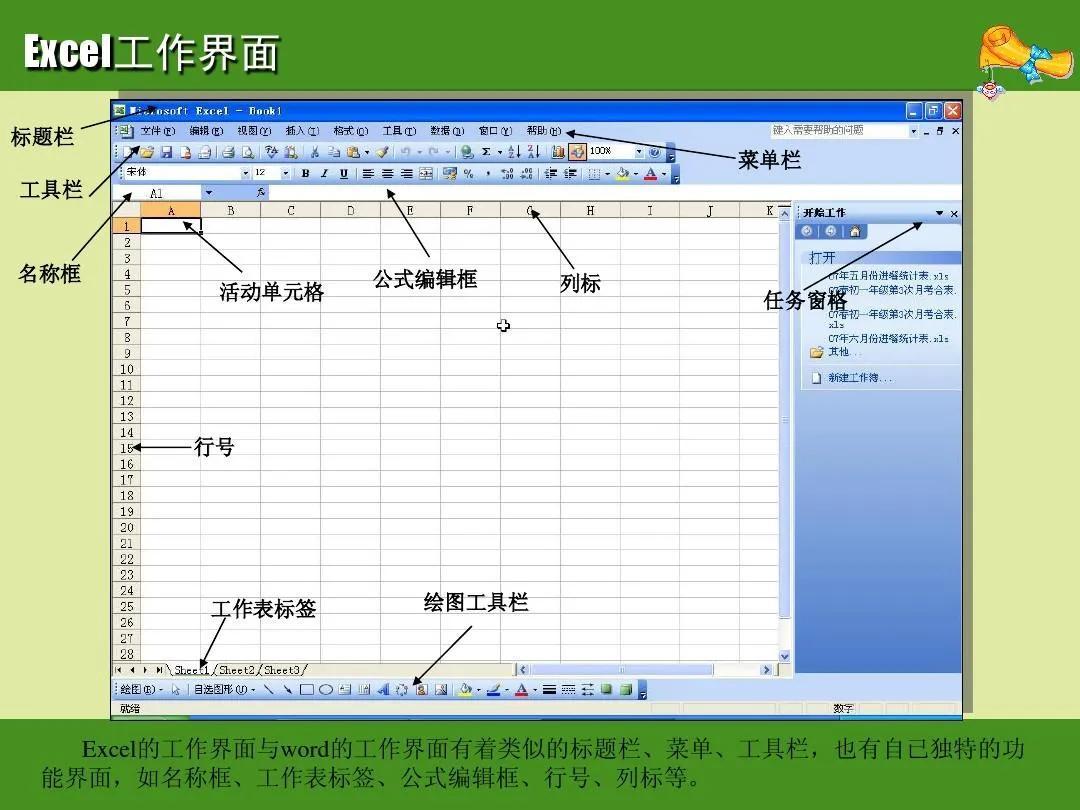The image size is (1080, 810).
Task: Open the Borders dropdown arrow
Action: point(607,174)
